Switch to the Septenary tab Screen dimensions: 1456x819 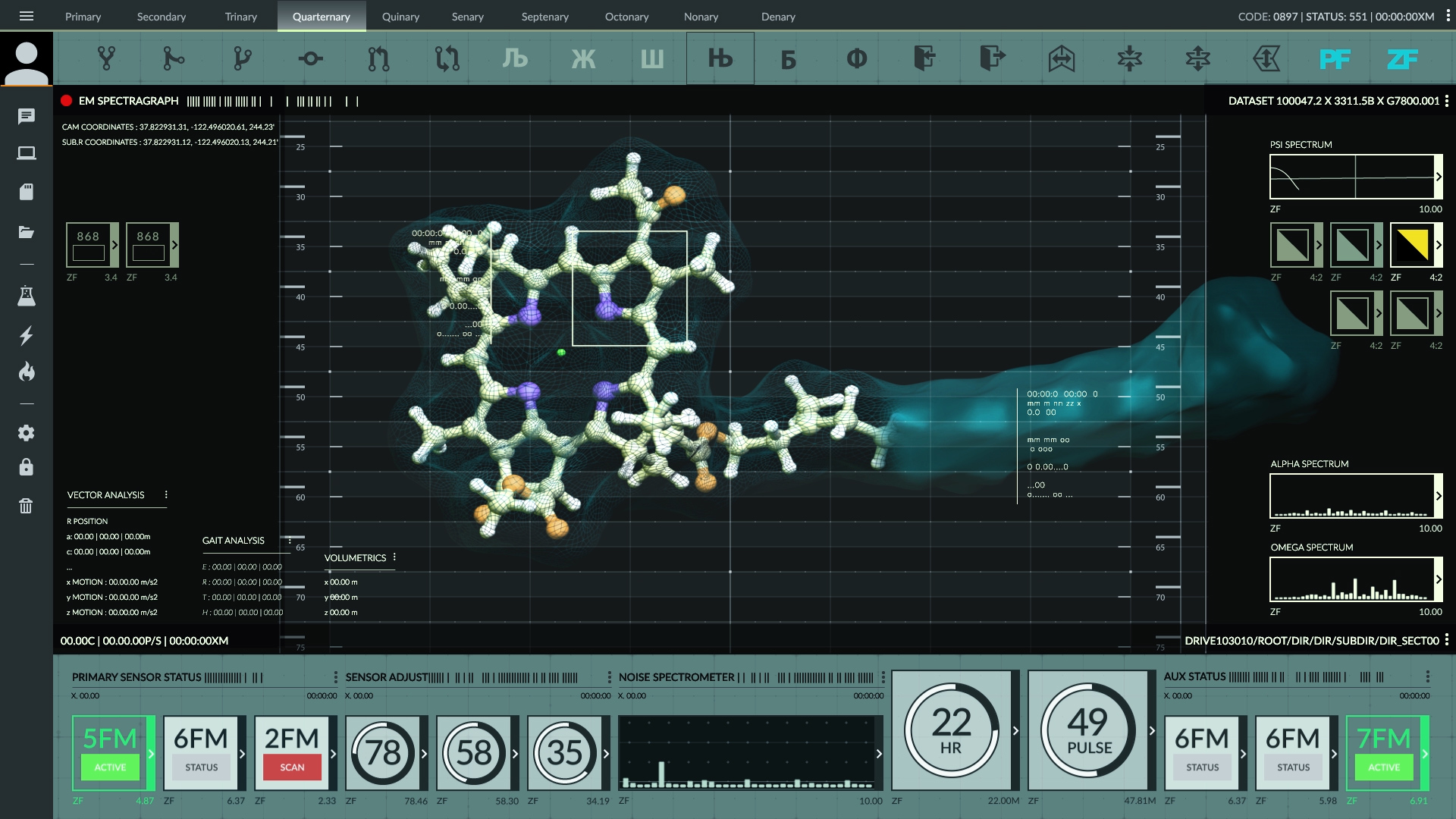545,16
